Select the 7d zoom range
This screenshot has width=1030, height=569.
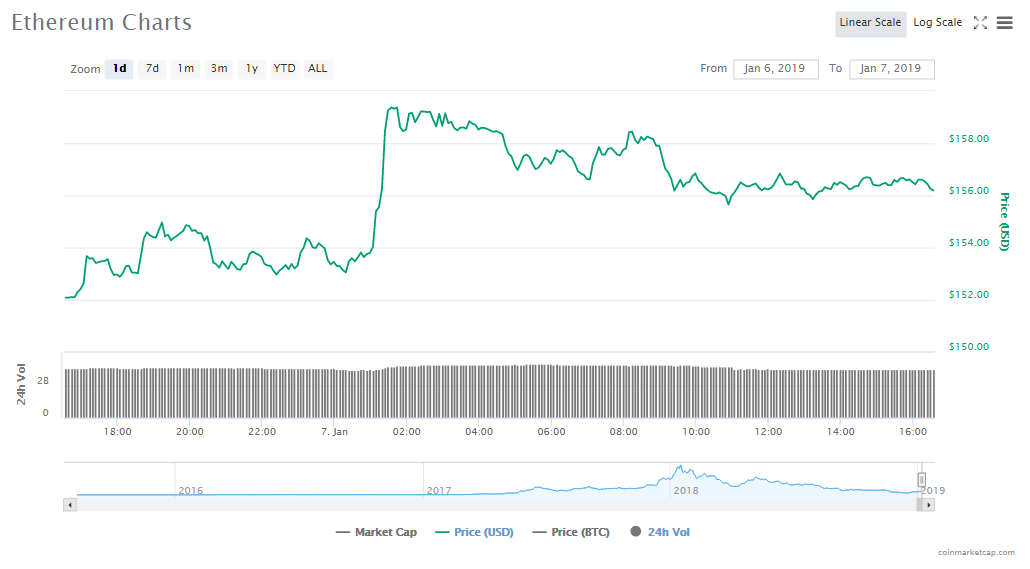152,69
